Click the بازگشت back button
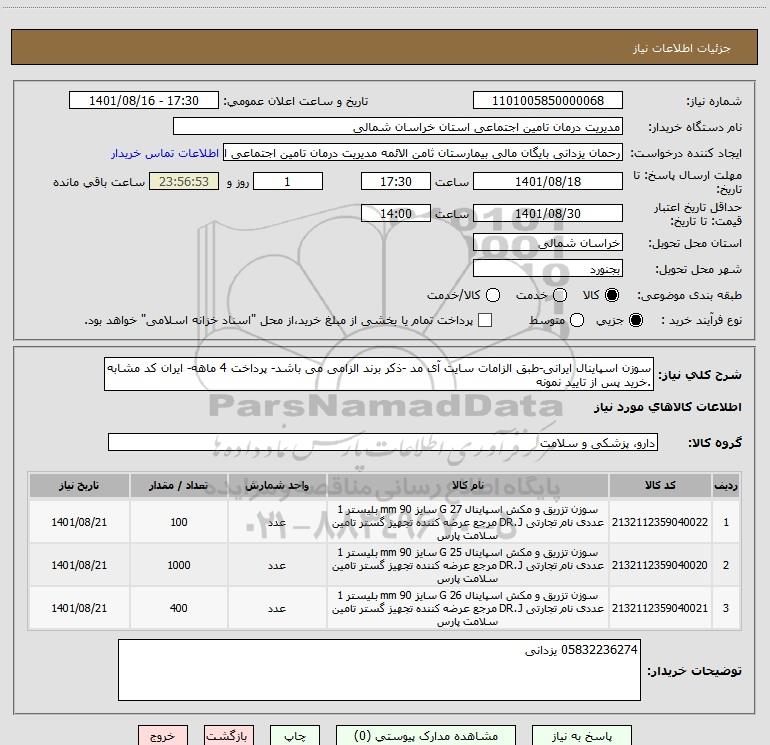The image size is (770, 745). click(229, 736)
